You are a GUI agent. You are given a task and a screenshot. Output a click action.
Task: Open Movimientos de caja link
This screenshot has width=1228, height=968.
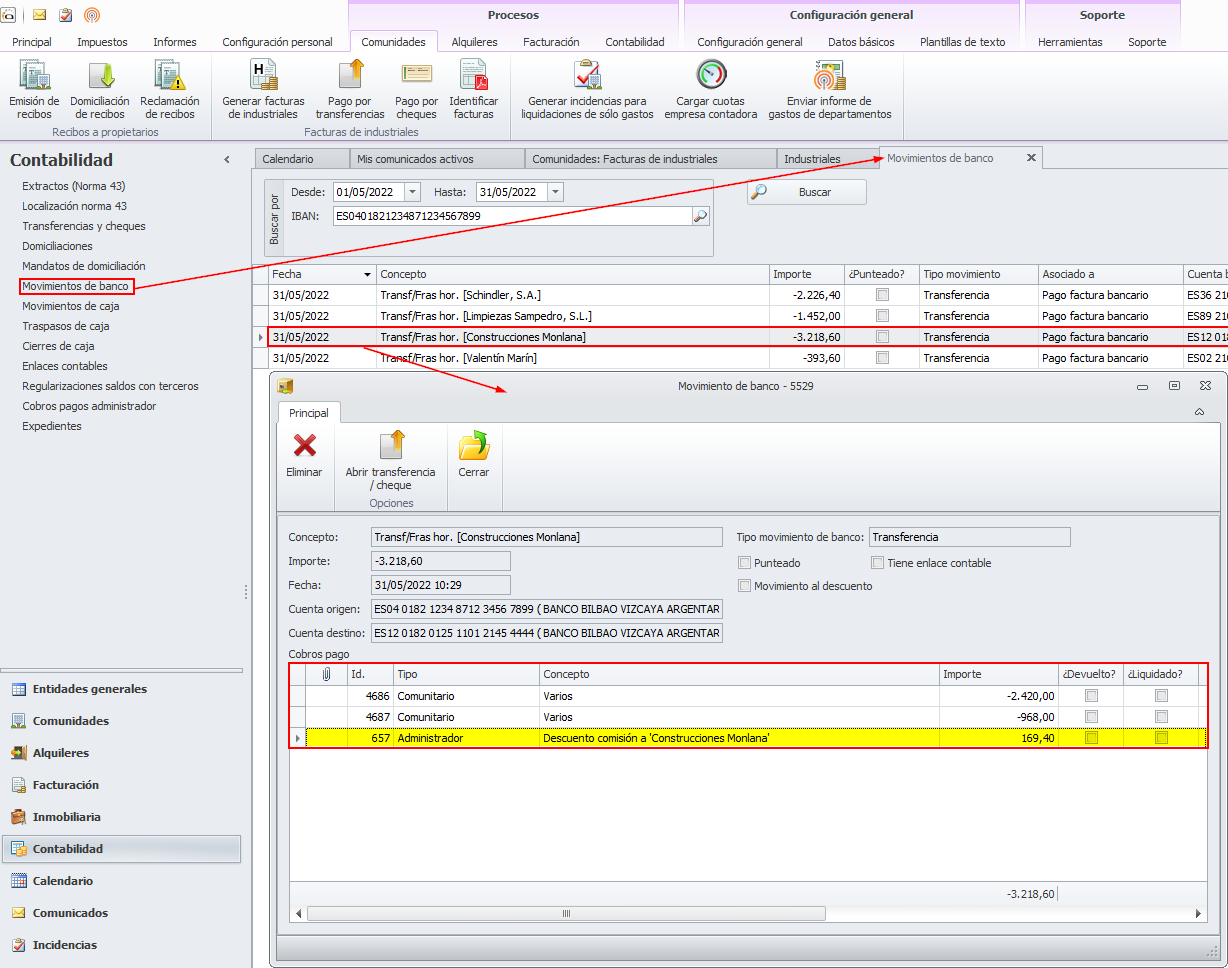[x=71, y=306]
